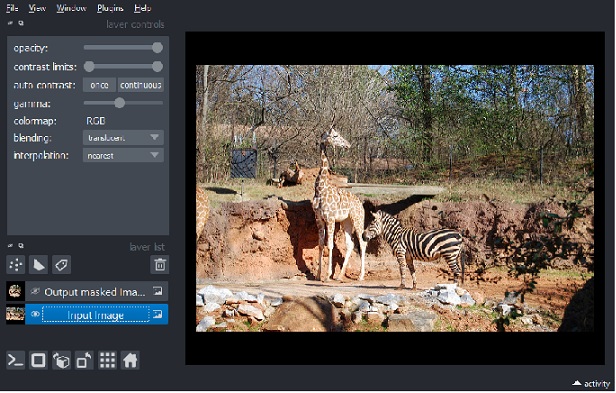Screen dimensions: 616x393
Task: Reset view with home icon
Action: (x=130, y=360)
